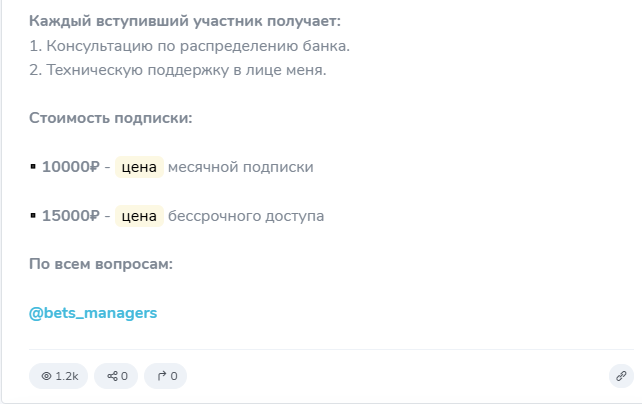Click the Стоимость подписки heading
Image resolution: width=642 pixels, height=404 pixels.
click(x=110, y=118)
